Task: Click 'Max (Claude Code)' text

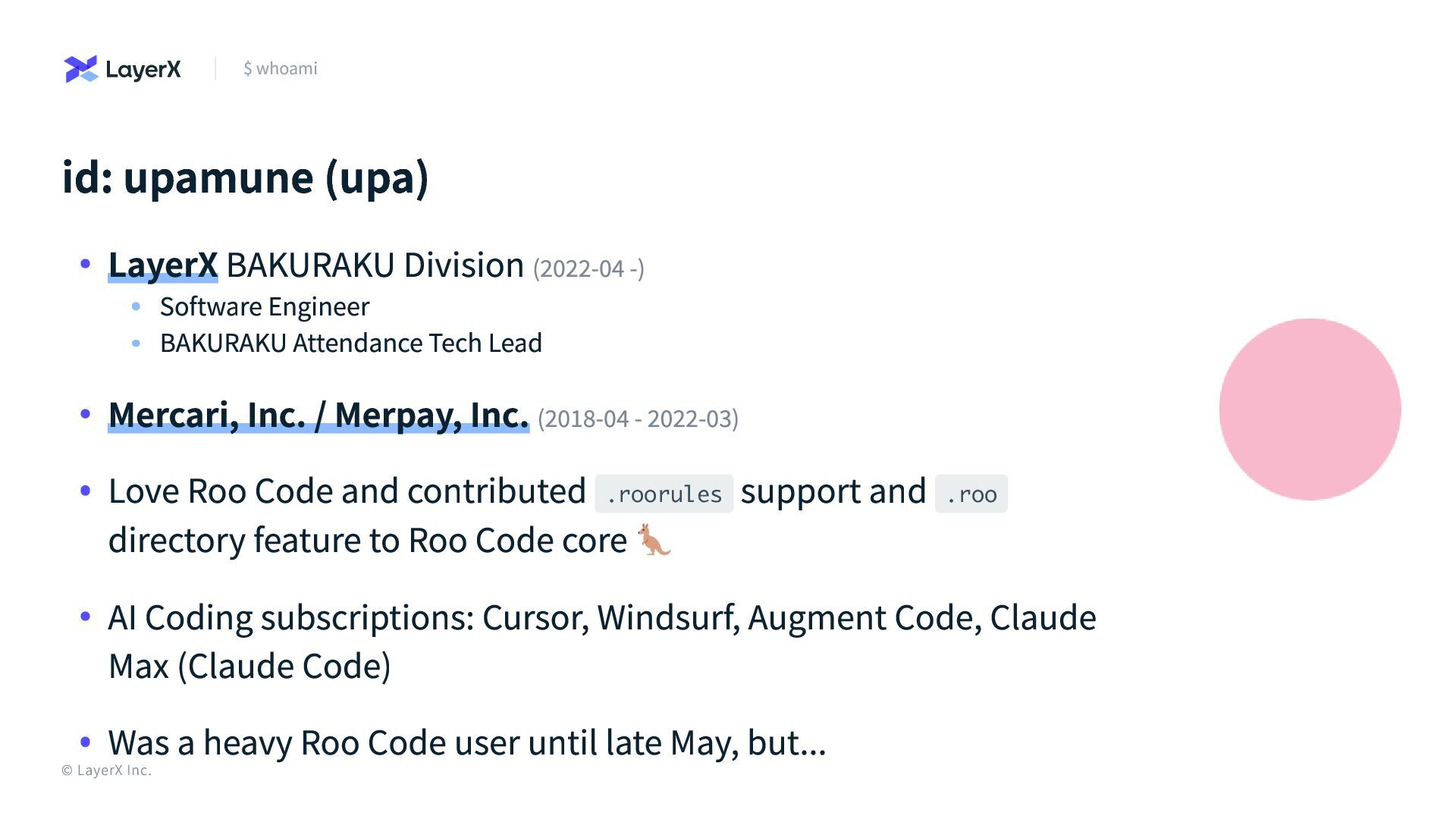Action: pyautogui.click(x=249, y=666)
